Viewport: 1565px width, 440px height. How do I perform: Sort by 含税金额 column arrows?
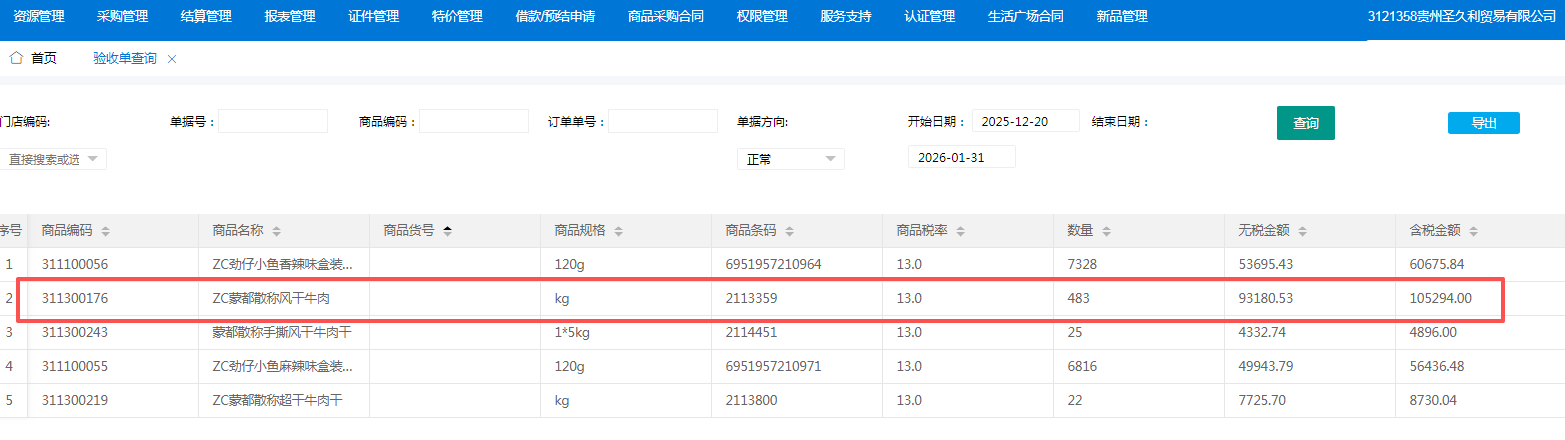(1474, 231)
